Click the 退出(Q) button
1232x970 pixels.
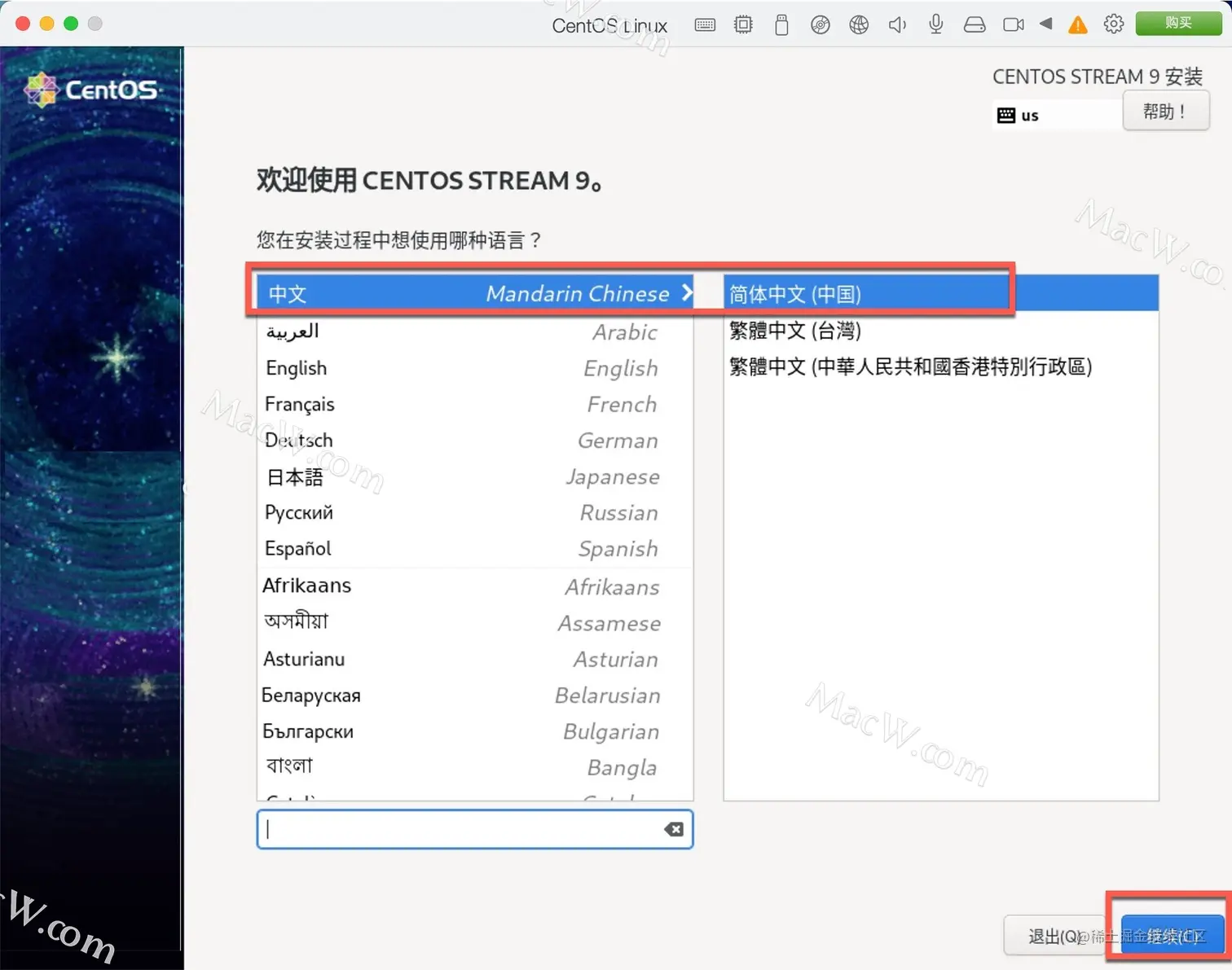click(x=1055, y=936)
